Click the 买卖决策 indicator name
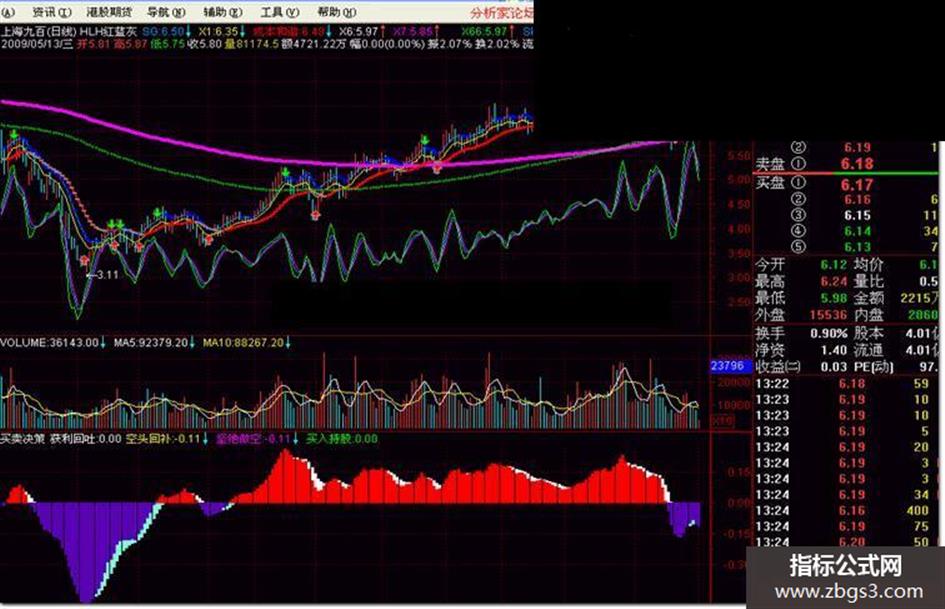Screen dimensions: 945x609 [x=22, y=439]
